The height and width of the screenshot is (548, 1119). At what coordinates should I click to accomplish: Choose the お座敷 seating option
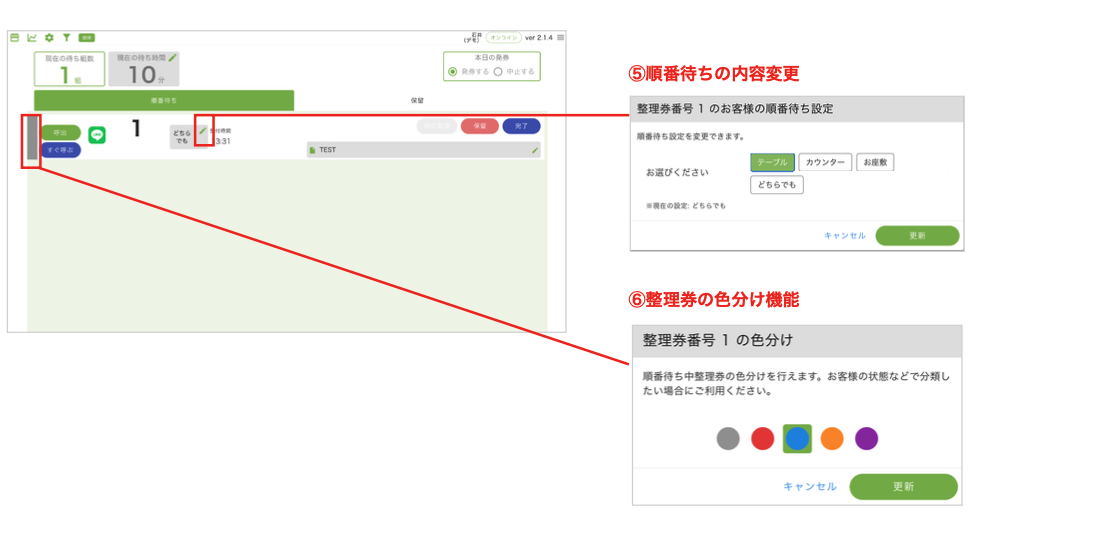(875, 162)
